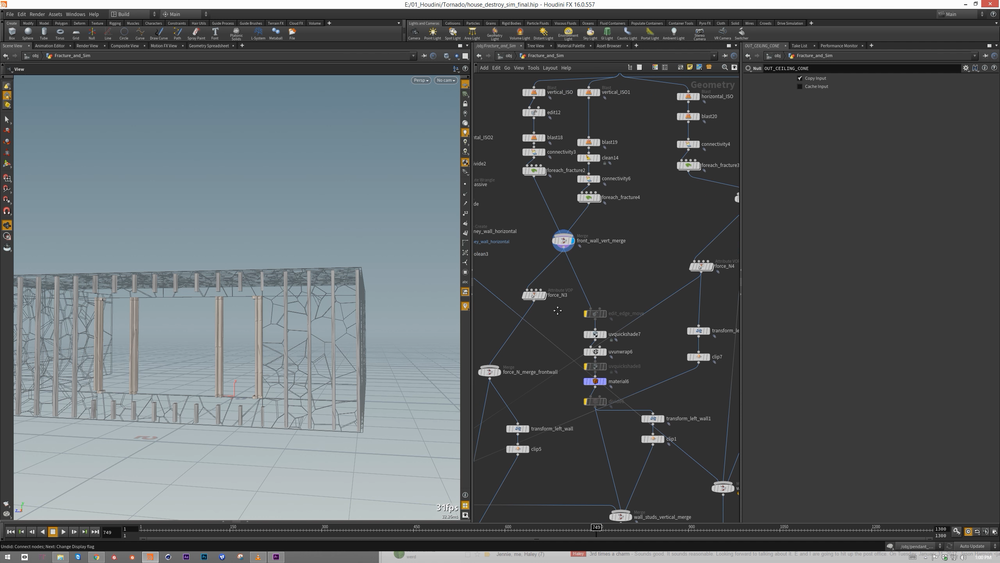Click the Auto Update button
The image size is (1000, 563).
(x=971, y=546)
